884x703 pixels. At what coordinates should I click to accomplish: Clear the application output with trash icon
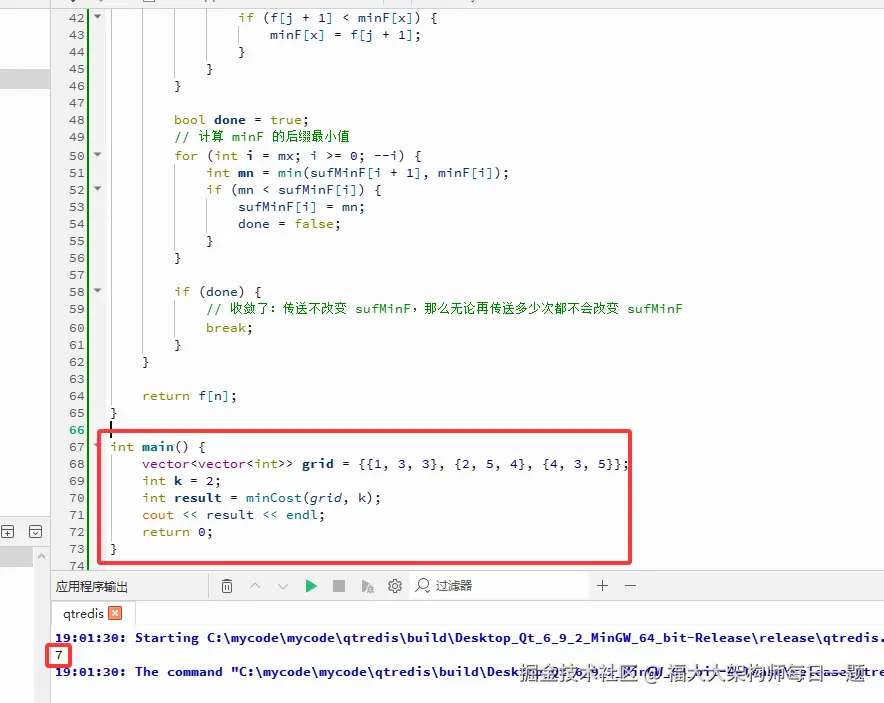click(x=227, y=586)
